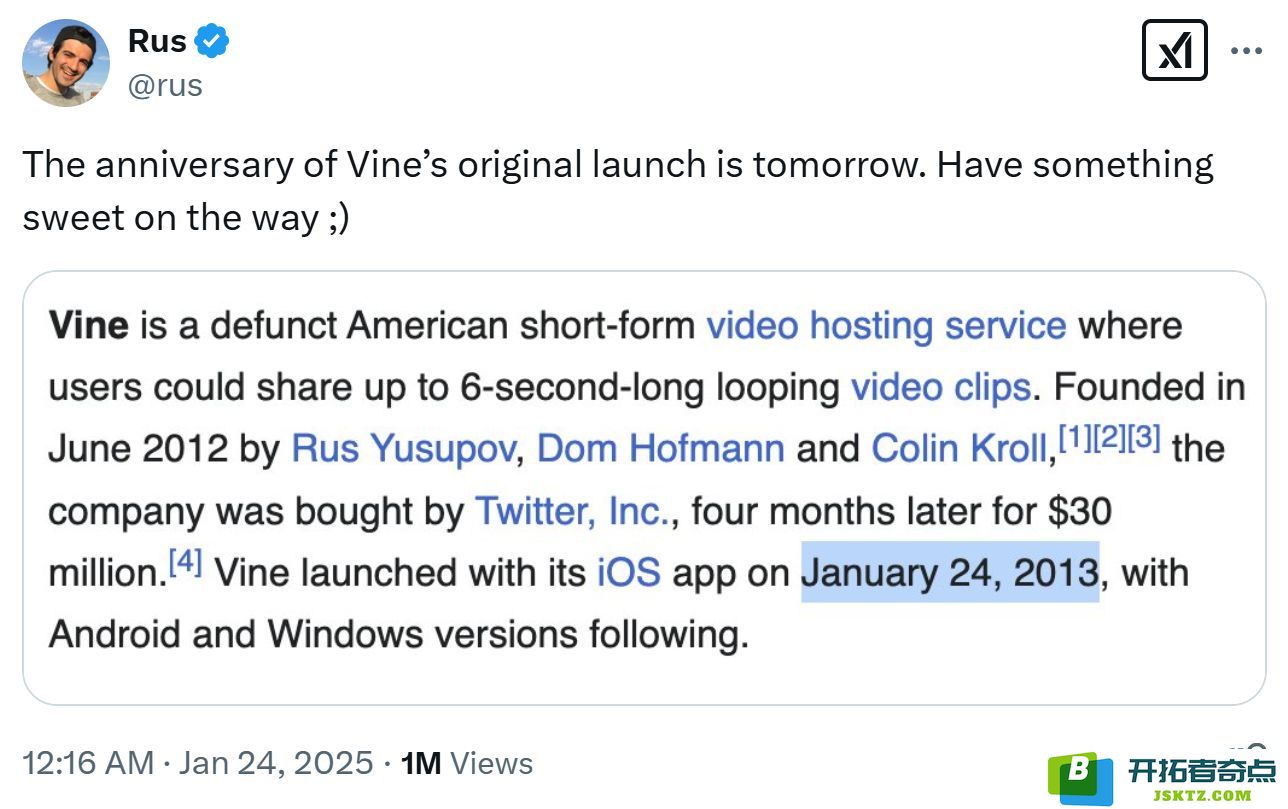Open the Rus Yusupov link
This screenshot has width=1288, height=809.
pos(404,449)
